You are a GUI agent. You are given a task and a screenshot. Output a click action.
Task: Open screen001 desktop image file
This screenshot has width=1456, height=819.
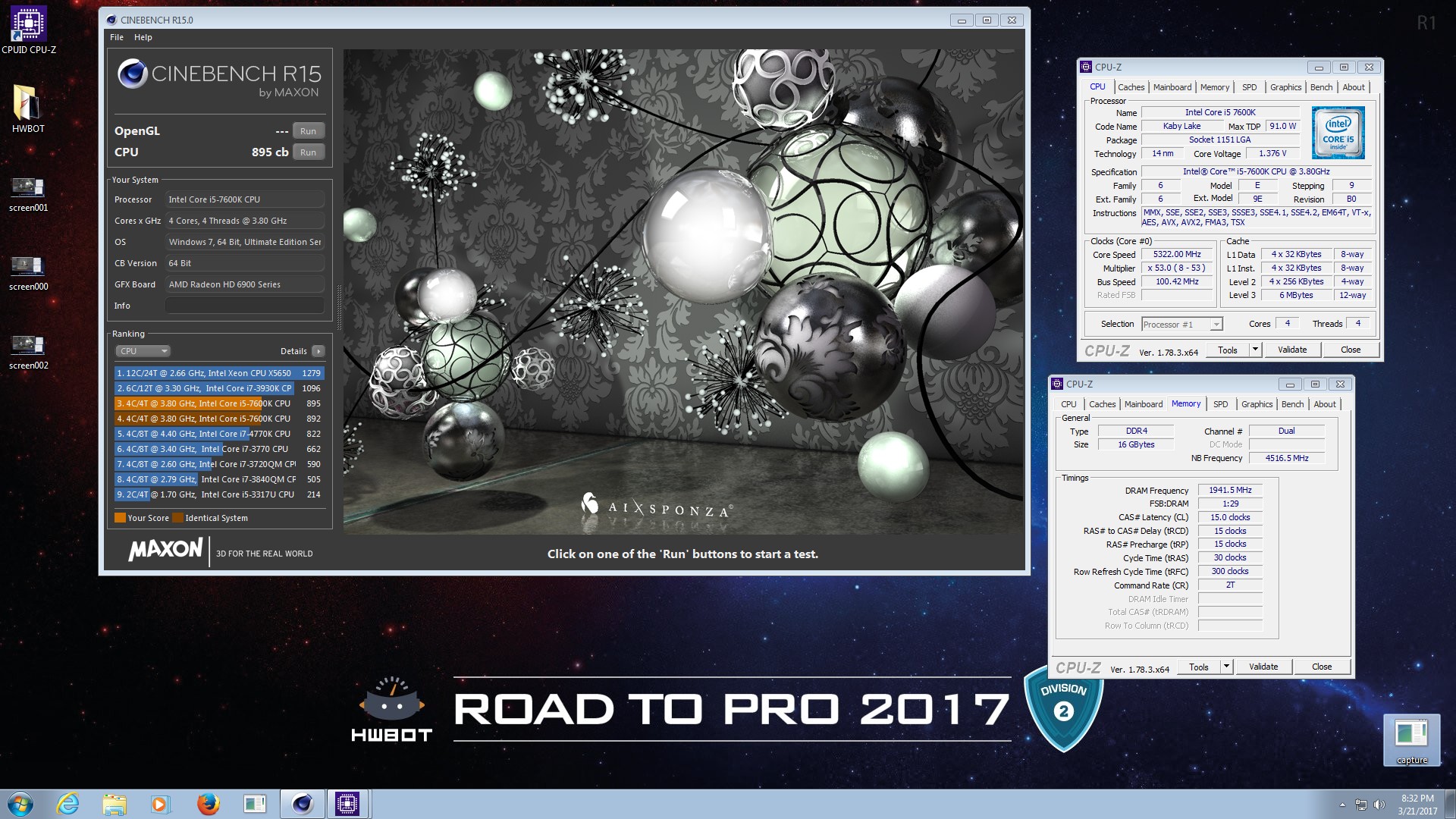pos(28,193)
